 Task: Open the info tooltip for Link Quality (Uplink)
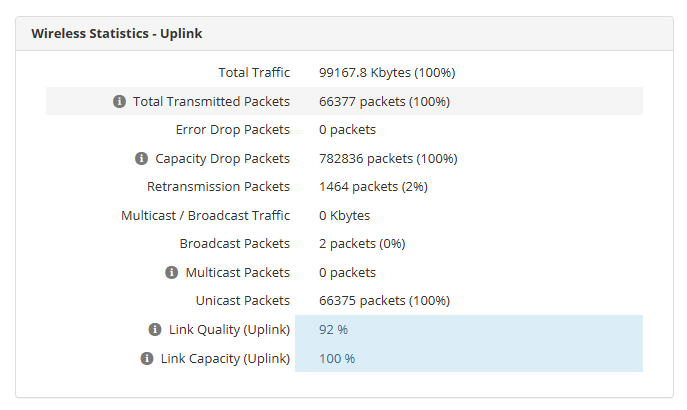154,329
